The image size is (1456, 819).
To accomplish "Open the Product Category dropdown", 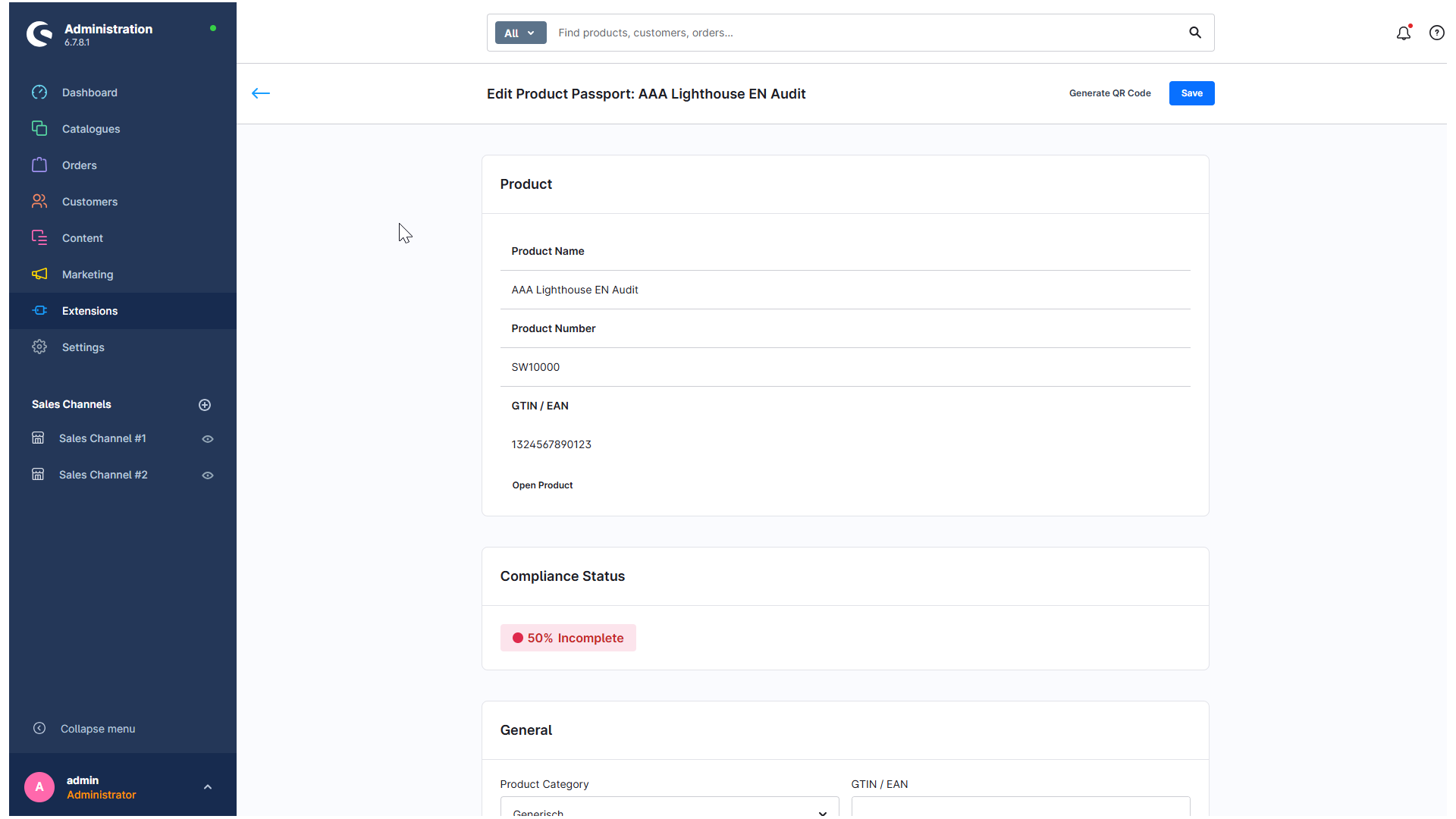I will pyautogui.click(x=670, y=808).
